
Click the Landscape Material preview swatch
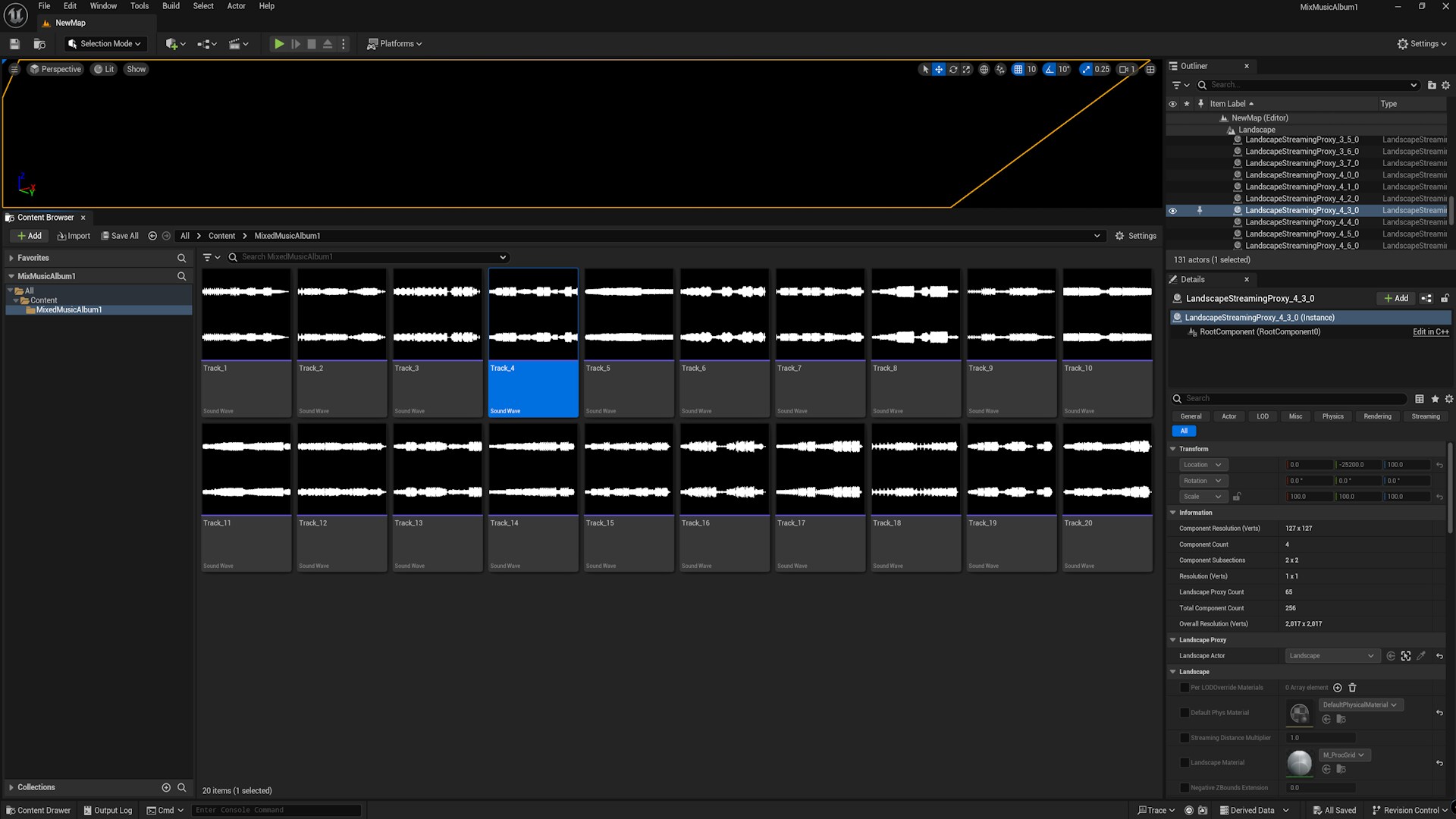point(1299,762)
